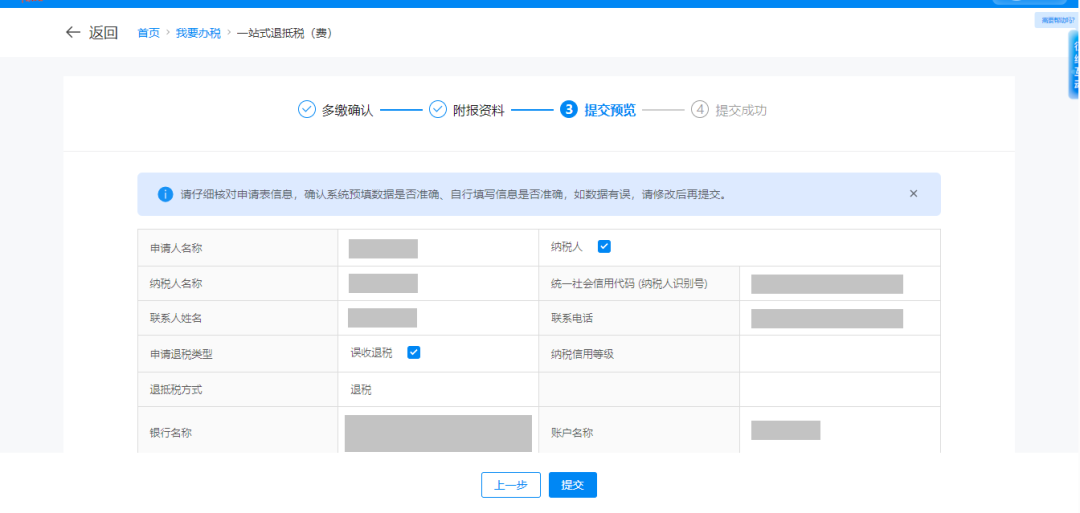This screenshot has height=513, width=1080.
Task: Toggle the 误收退税 checkbox
Action: [x=414, y=353]
